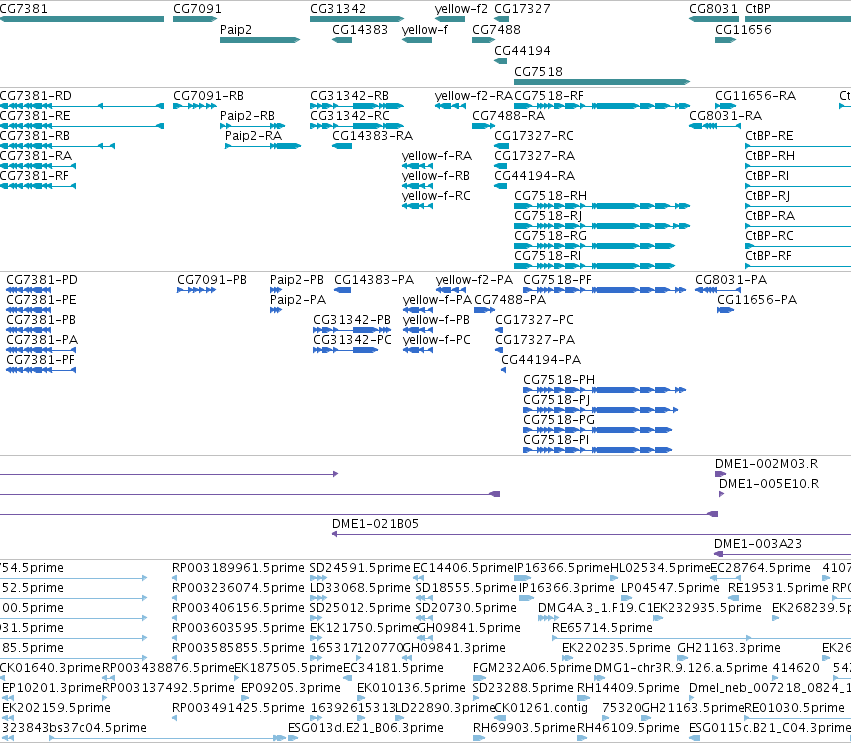
Task: Open protein CG44194-PA
Action: click(541, 360)
